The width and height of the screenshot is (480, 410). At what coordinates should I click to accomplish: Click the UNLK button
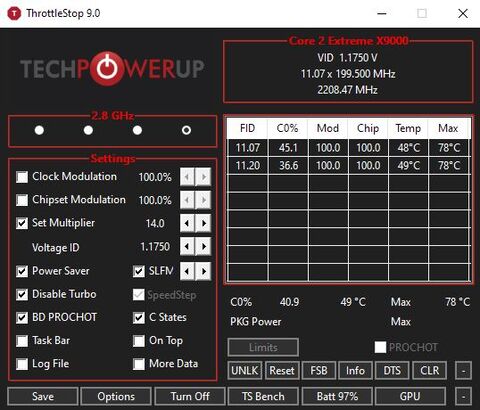click(x=245, y=370)
